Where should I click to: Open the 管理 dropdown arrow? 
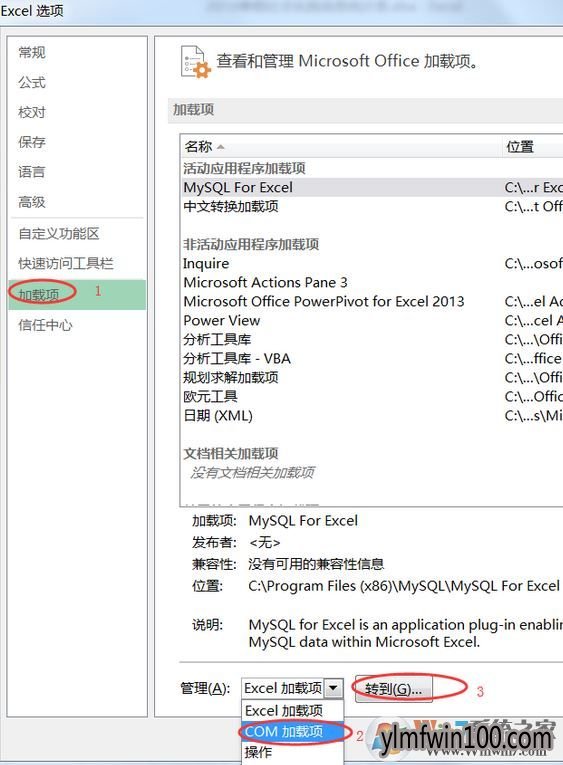pos(334,688)
